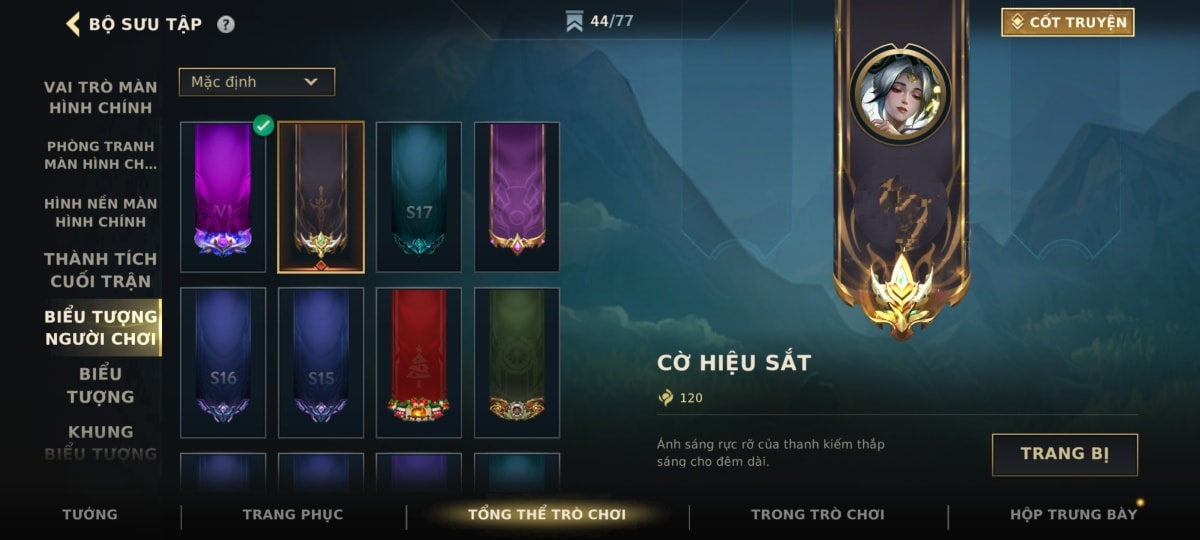Open the help question mark icon
The width and height of the screenshot is (1200, 540).
(x=226, y=24)
